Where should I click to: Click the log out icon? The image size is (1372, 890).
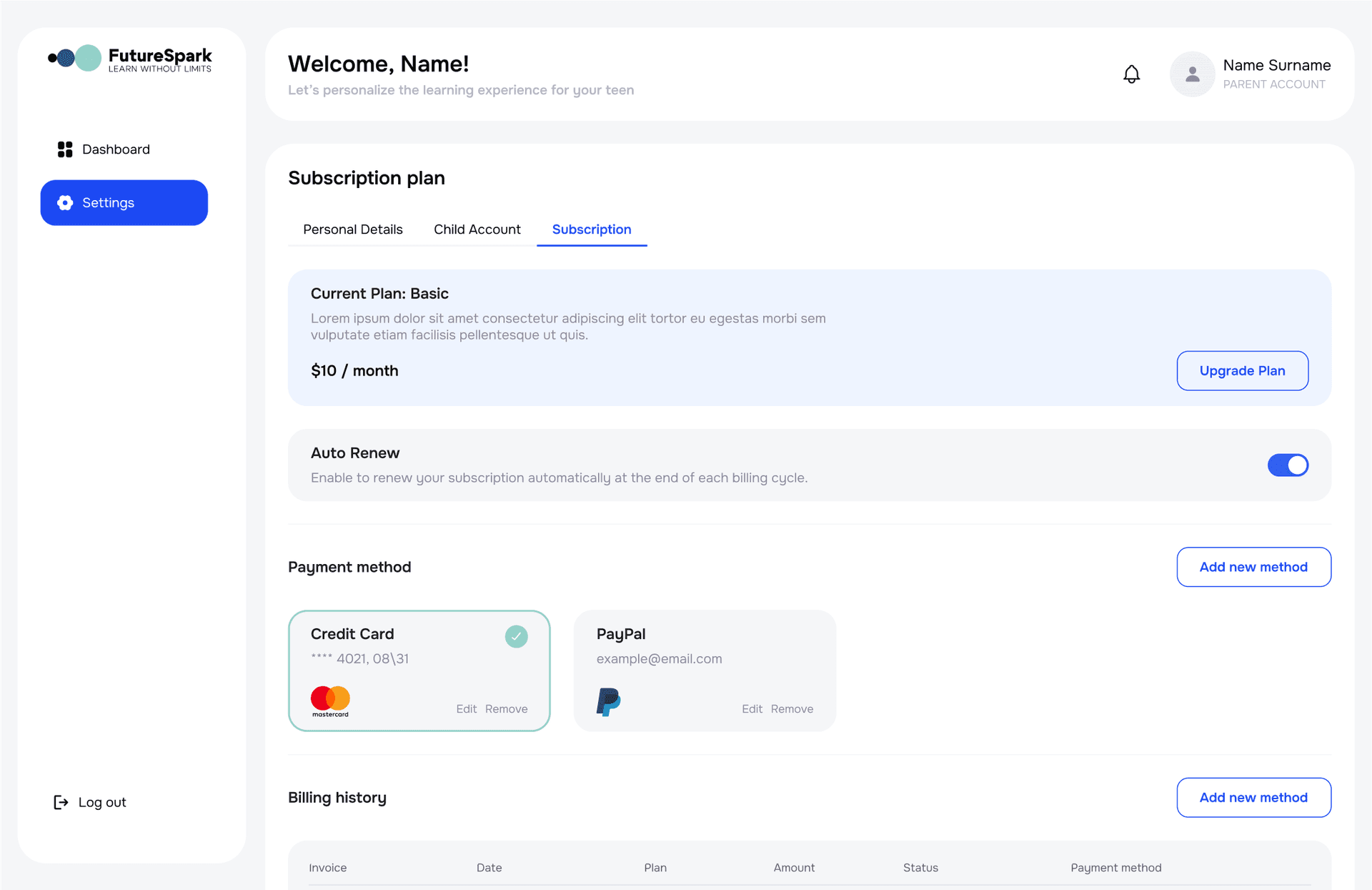pos(60,802)
